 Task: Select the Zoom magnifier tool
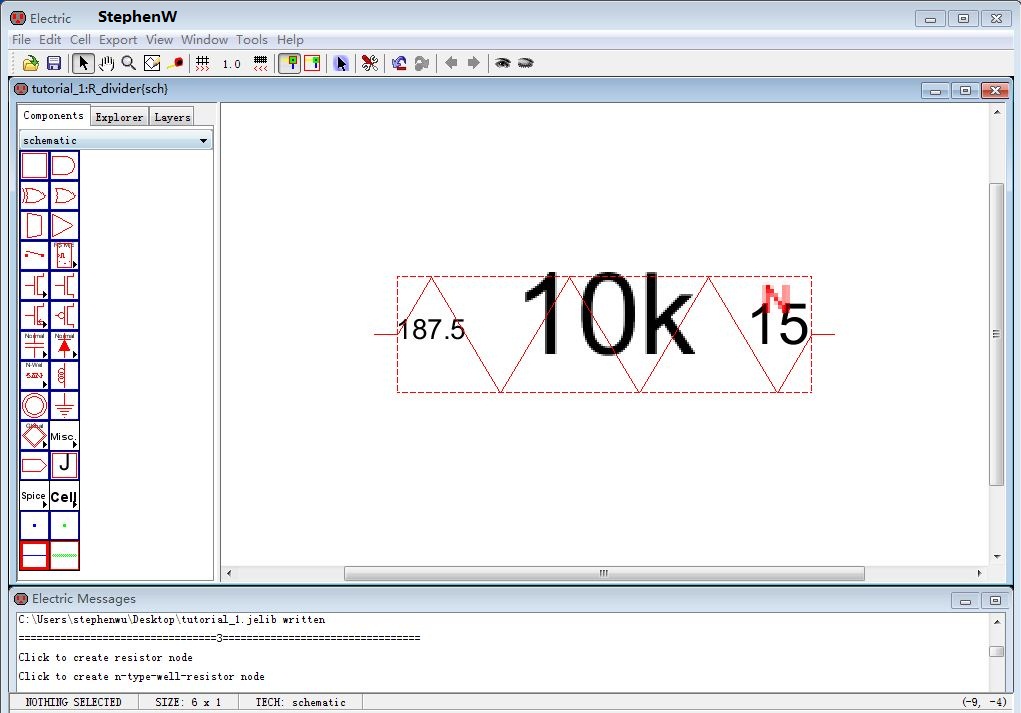[x=129, y=63]
